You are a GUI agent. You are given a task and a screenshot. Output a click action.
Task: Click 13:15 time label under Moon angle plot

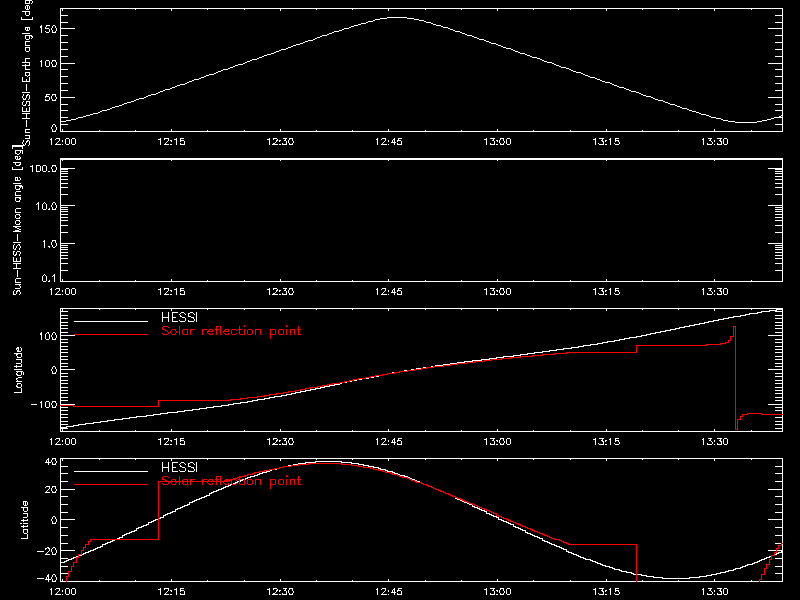[x=606, y=292]
